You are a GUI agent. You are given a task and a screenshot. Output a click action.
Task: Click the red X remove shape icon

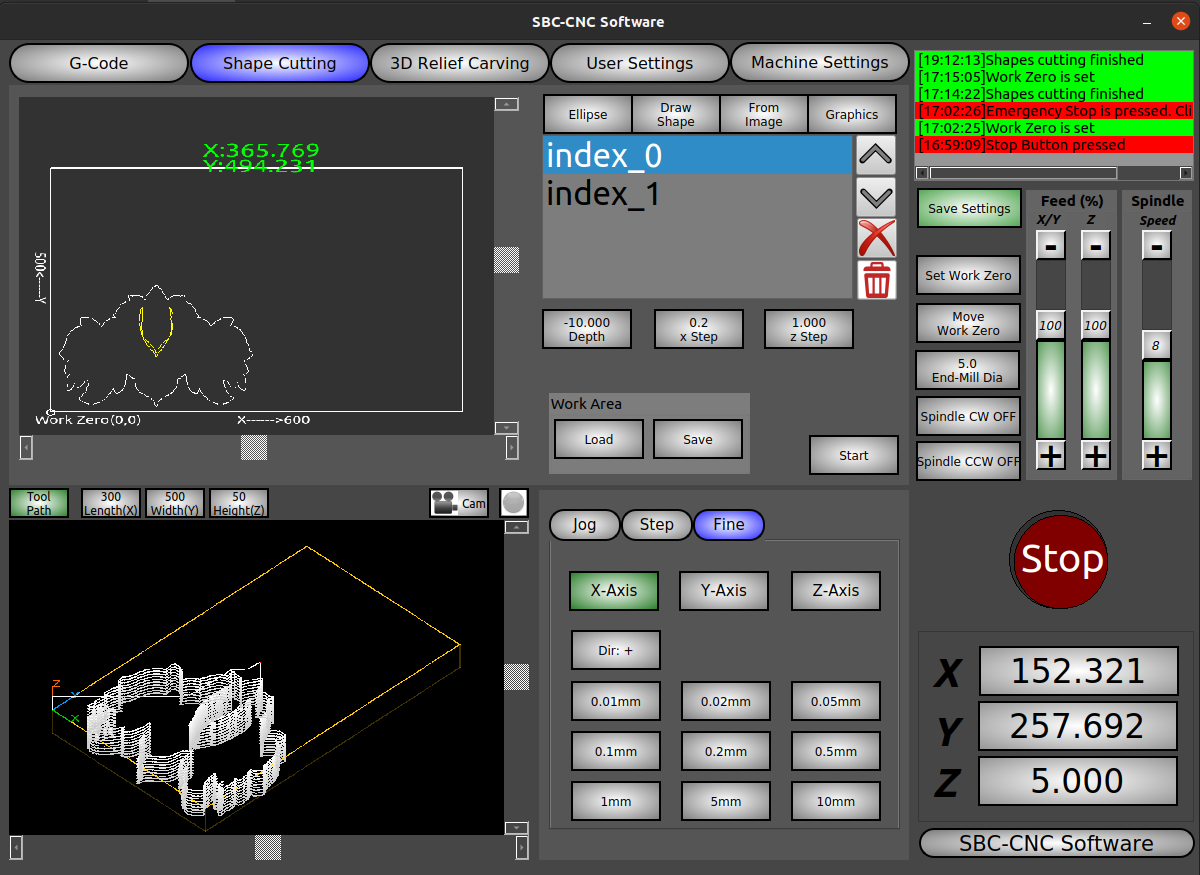[x=876, y=239]
